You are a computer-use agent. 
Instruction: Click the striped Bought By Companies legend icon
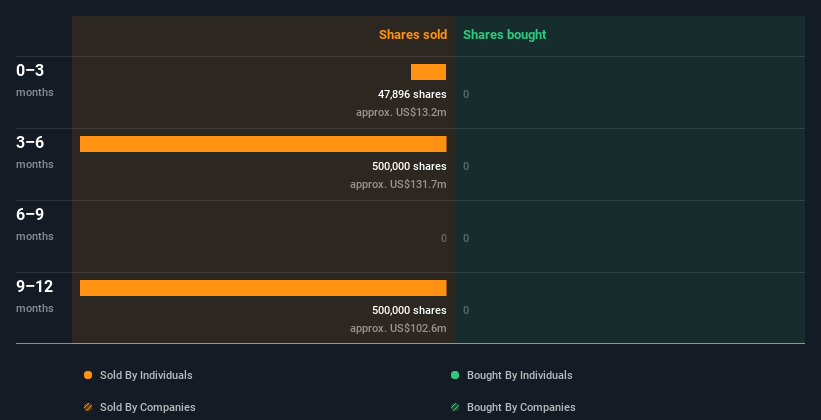pos(455,407)
